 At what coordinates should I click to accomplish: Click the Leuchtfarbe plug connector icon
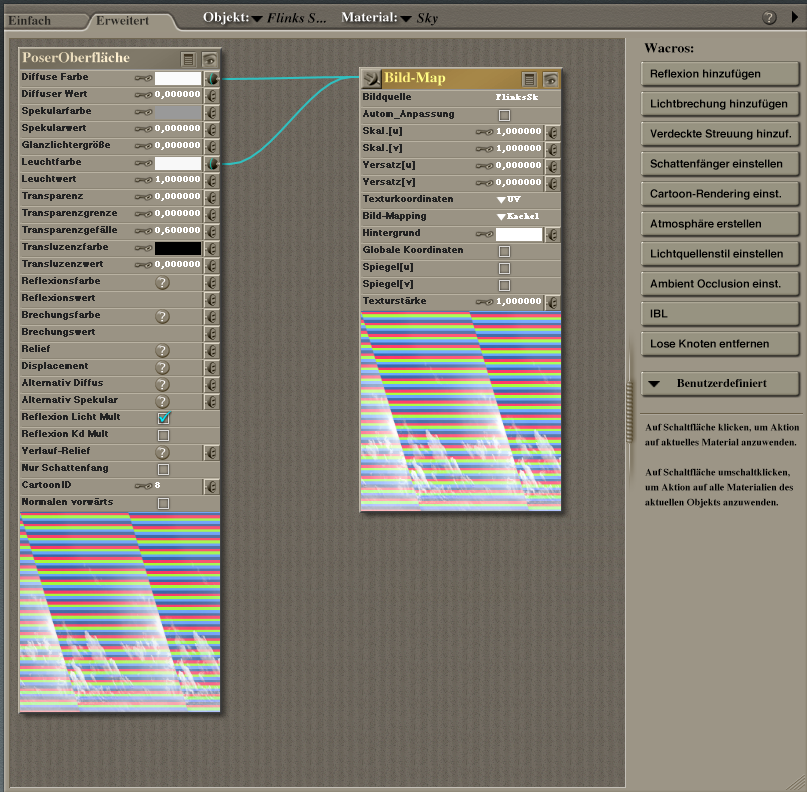point(212,164)
